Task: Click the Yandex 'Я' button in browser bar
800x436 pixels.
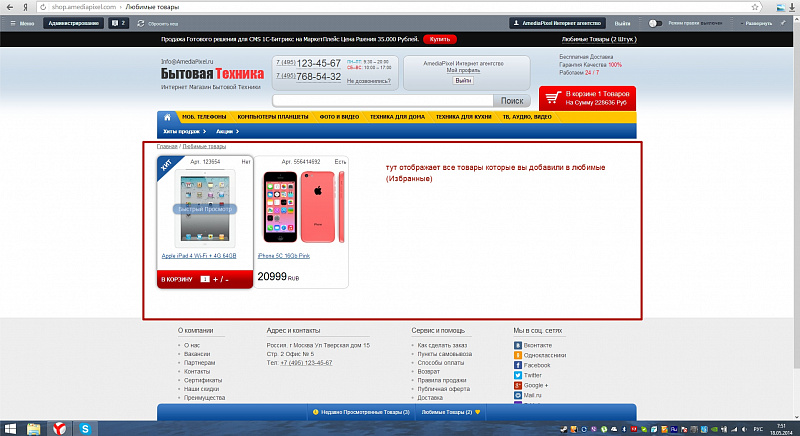Action: coord(25,7)
